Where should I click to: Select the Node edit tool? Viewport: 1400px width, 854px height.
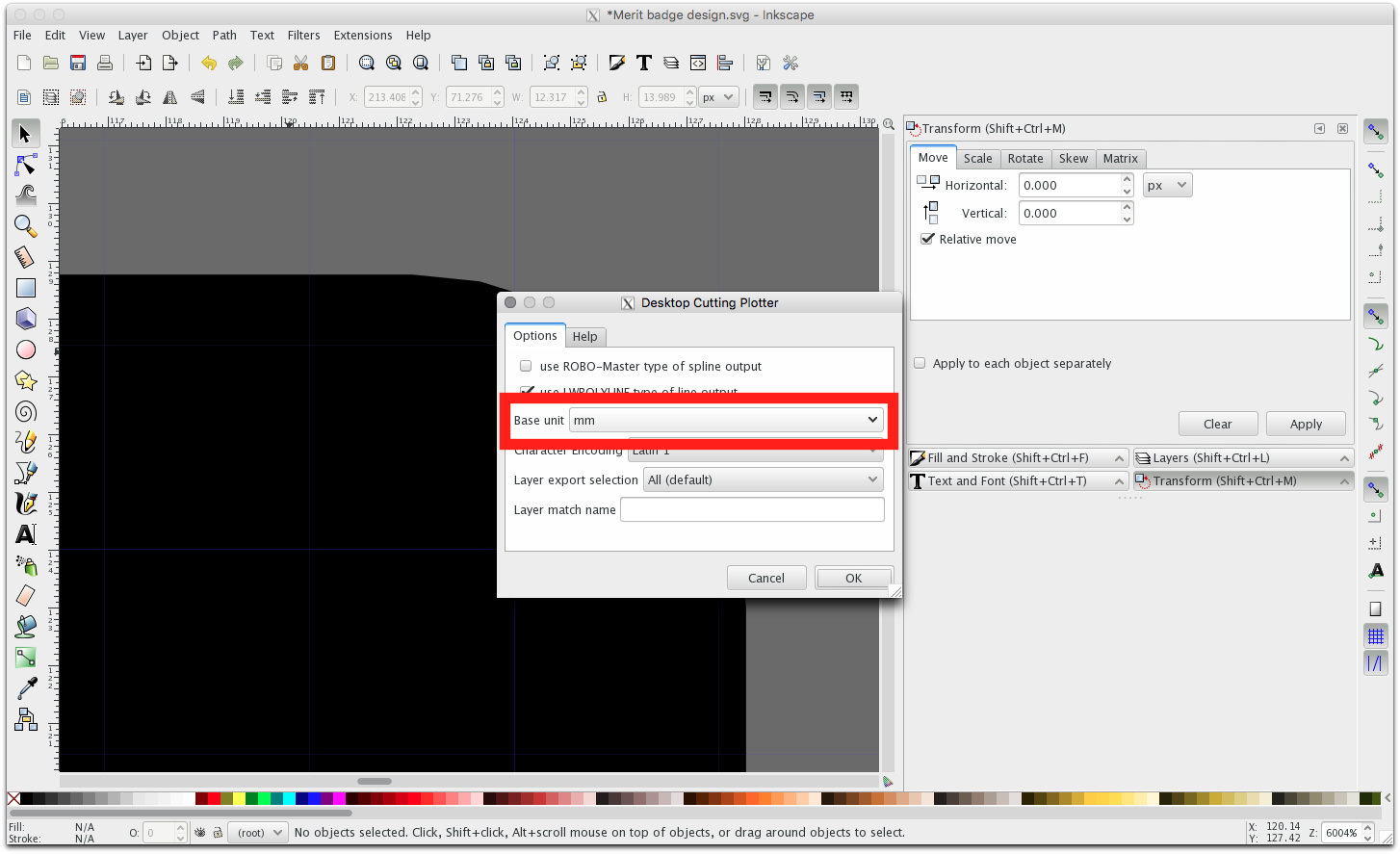[x=26, y=166]
